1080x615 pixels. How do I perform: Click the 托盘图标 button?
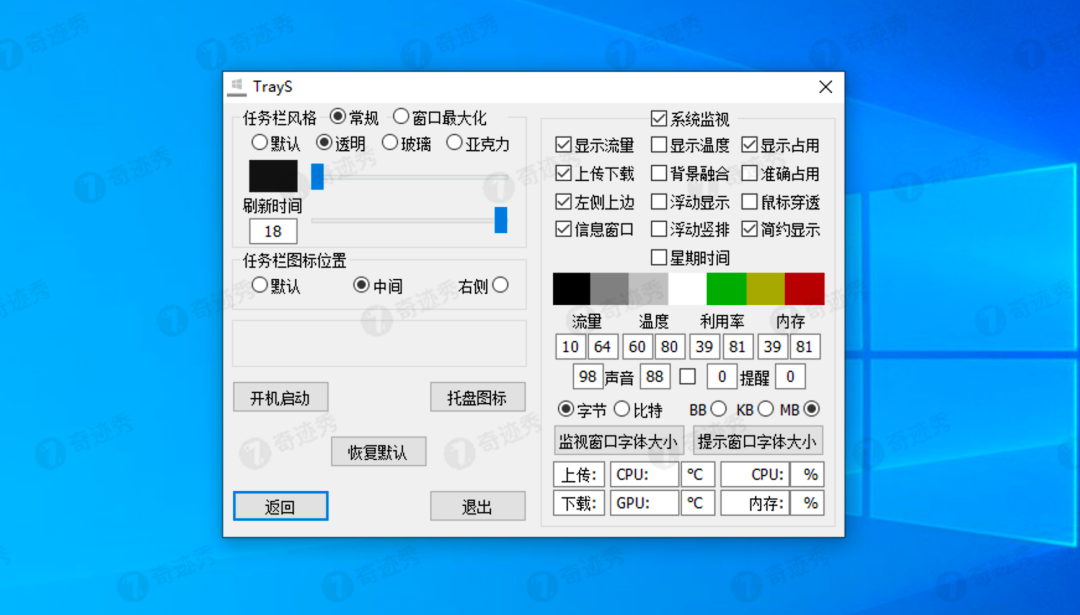tap(477, 397)
